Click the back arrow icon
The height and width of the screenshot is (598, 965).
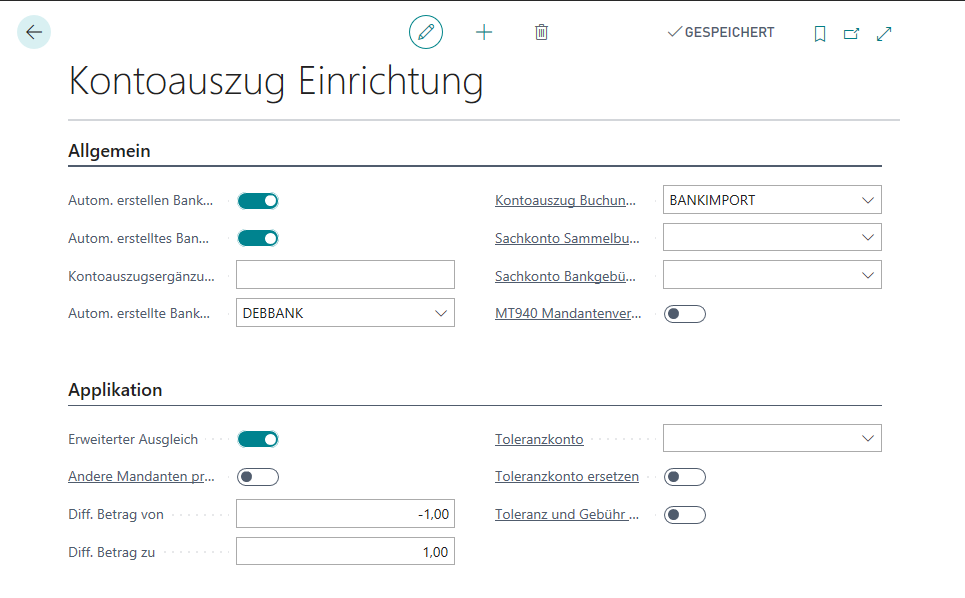click(x=34, y=33)
